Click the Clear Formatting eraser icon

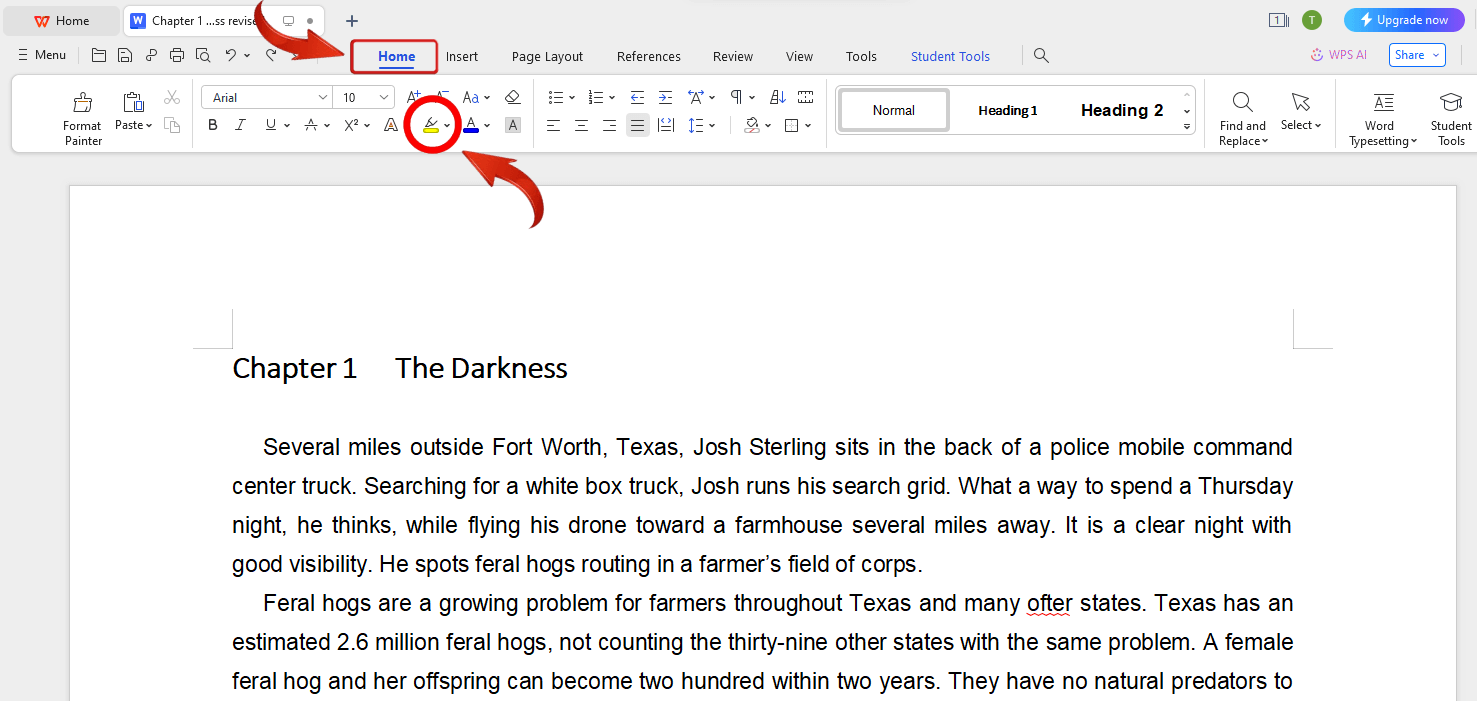coord(512,97)
